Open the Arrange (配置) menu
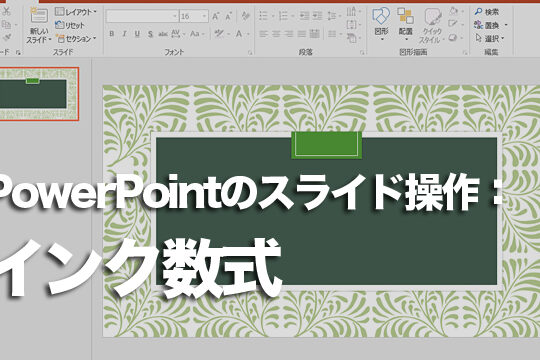 405,24
